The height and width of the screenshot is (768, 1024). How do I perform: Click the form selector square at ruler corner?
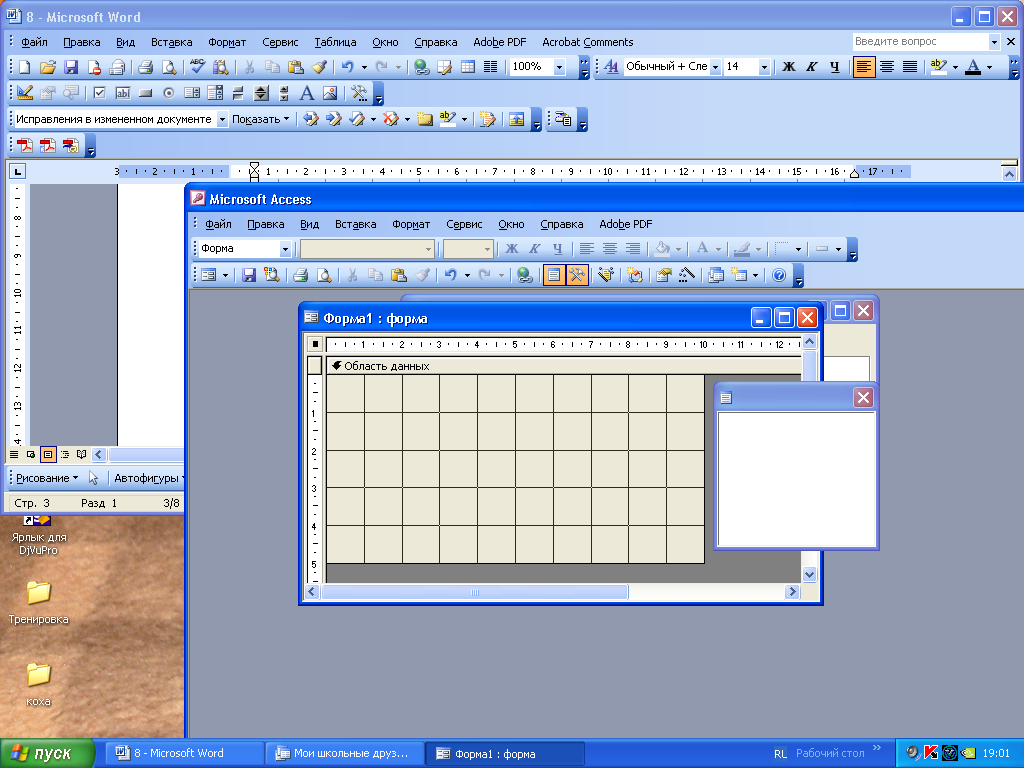point(315,344)
